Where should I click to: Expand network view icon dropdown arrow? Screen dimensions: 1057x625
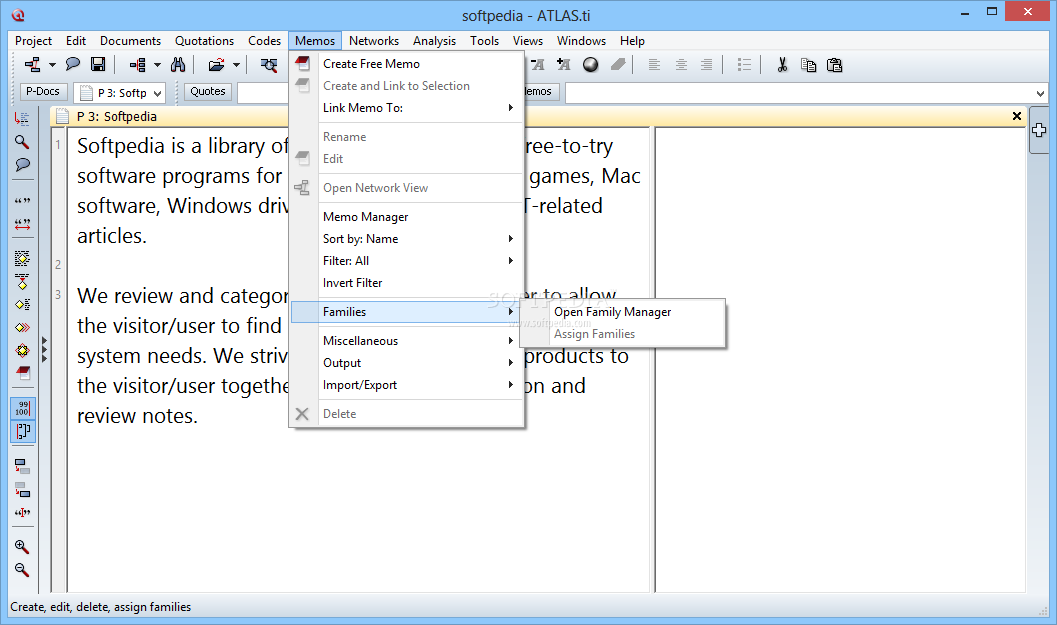[52, 65]
